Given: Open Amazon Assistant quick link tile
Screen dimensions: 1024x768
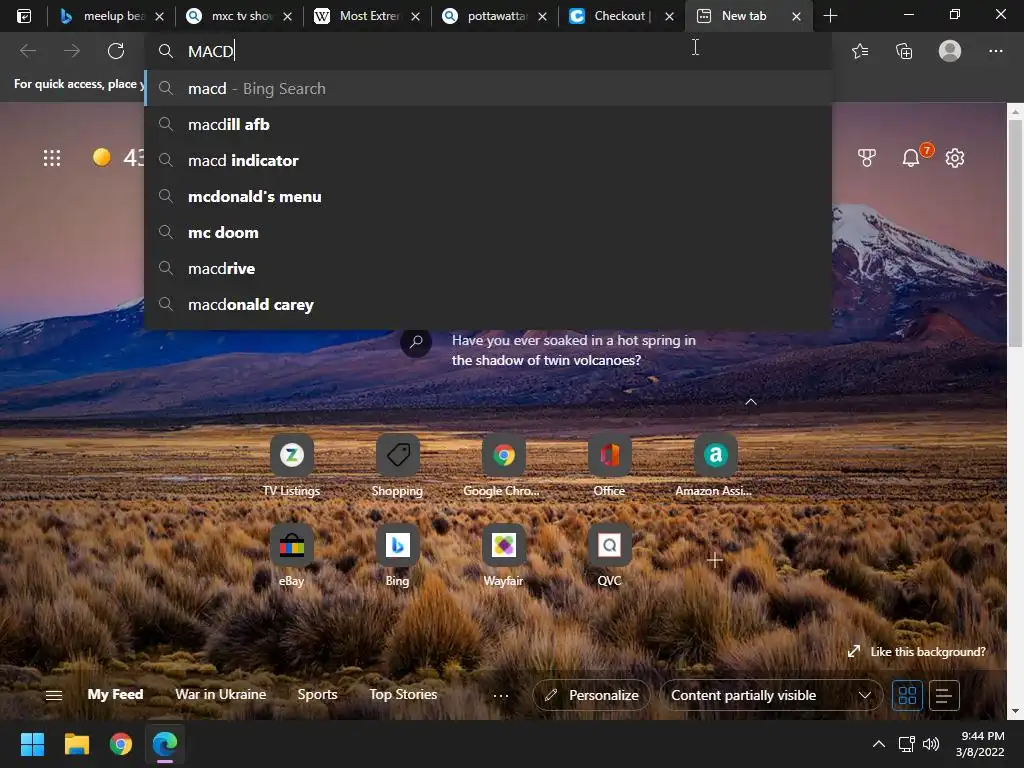Looking at the screenshot, I should [715, 465].
